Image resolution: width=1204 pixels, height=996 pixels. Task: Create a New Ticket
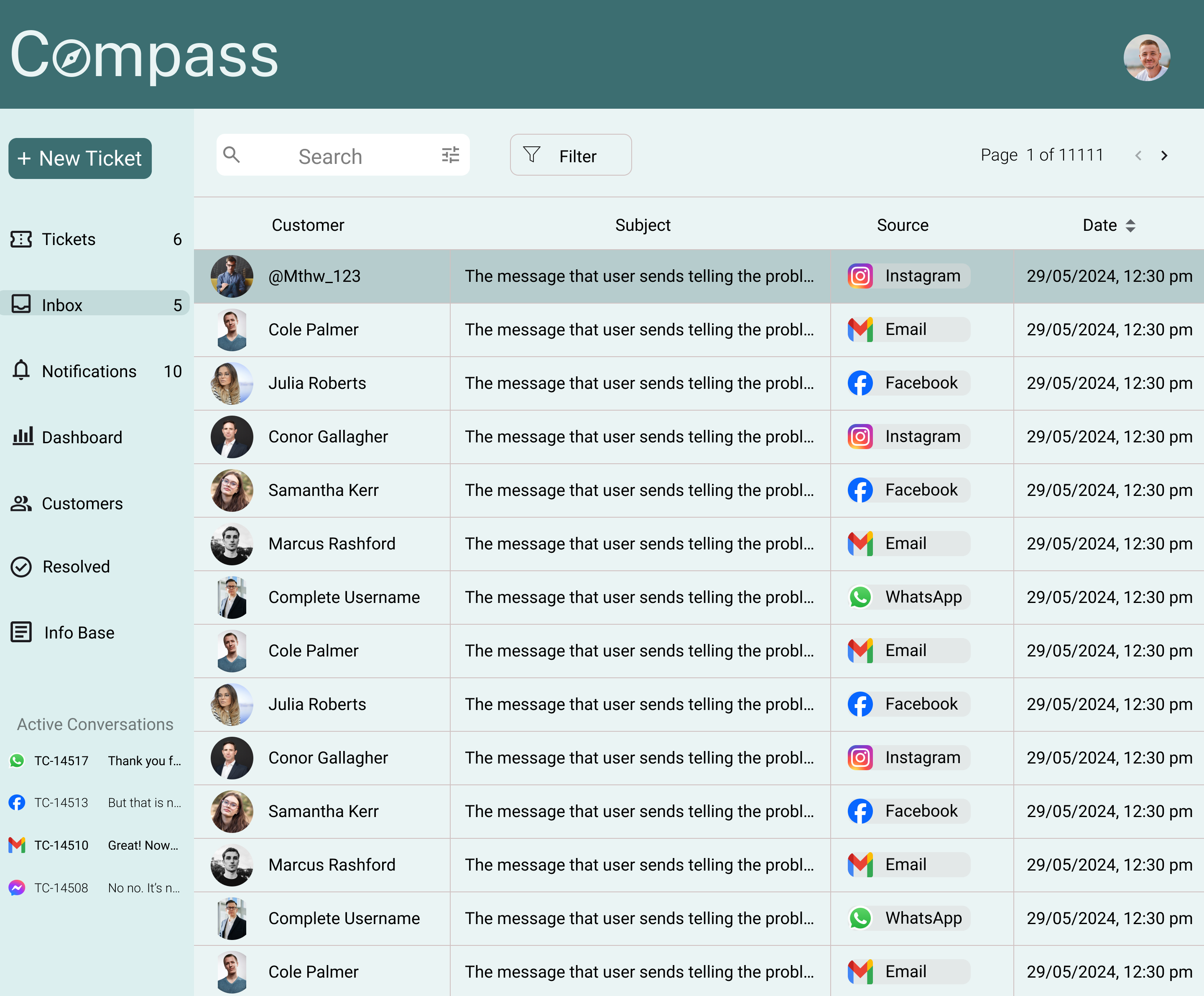tap(80, 158)
